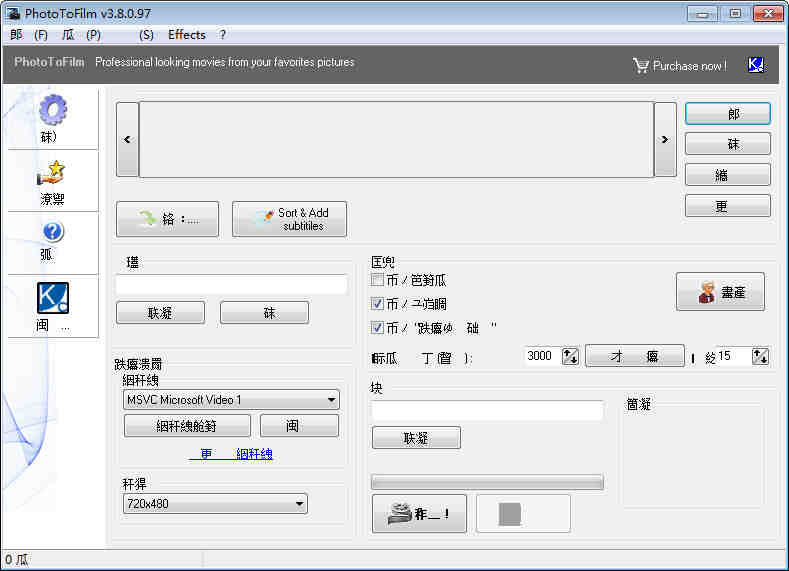The height and width of the screenshot is (571, 789).
Task: Click the green arrow button left of Sort & Add subtitles
Action: pos(168,219)
